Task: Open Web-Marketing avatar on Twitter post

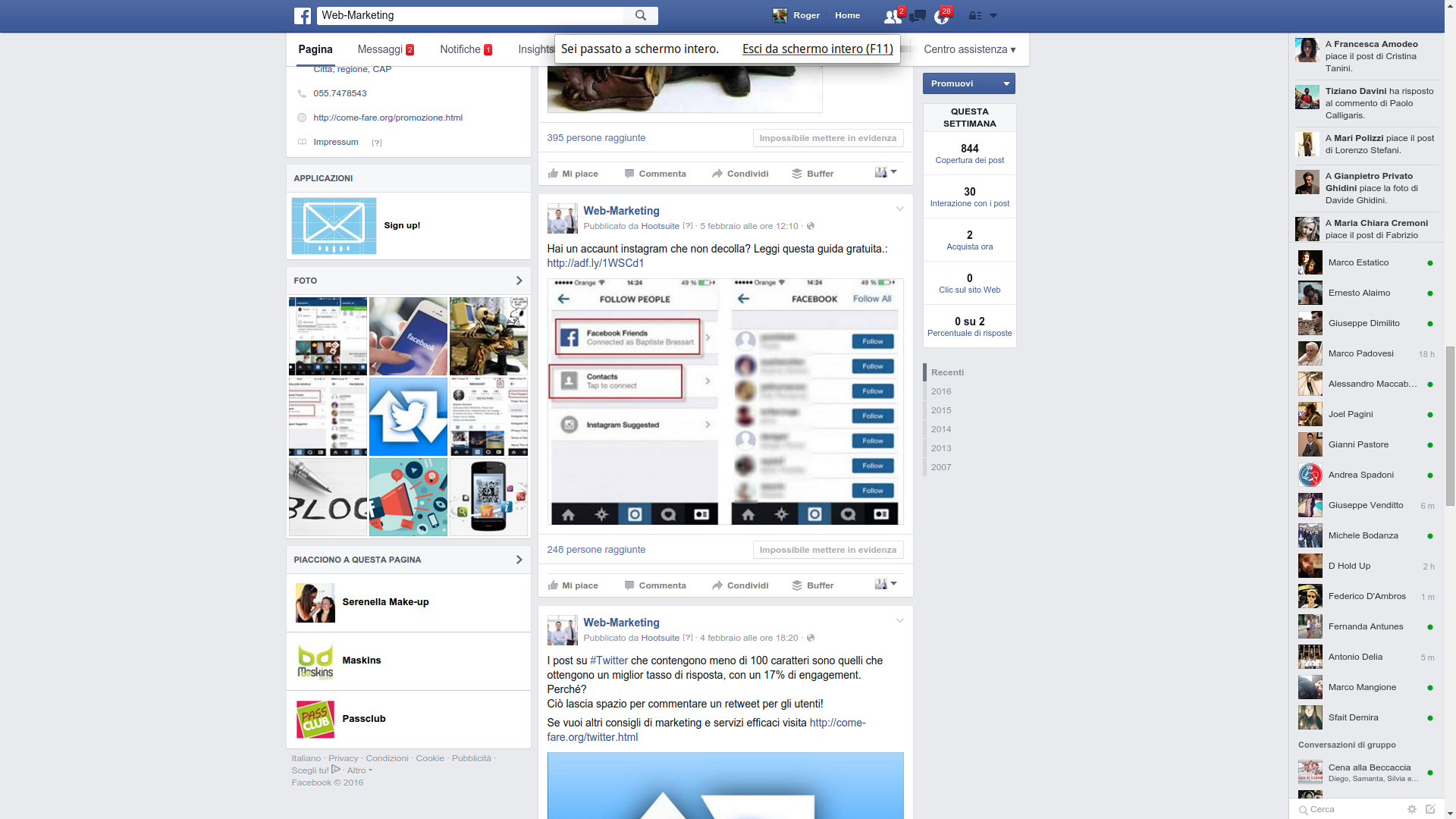Action: 562,630
